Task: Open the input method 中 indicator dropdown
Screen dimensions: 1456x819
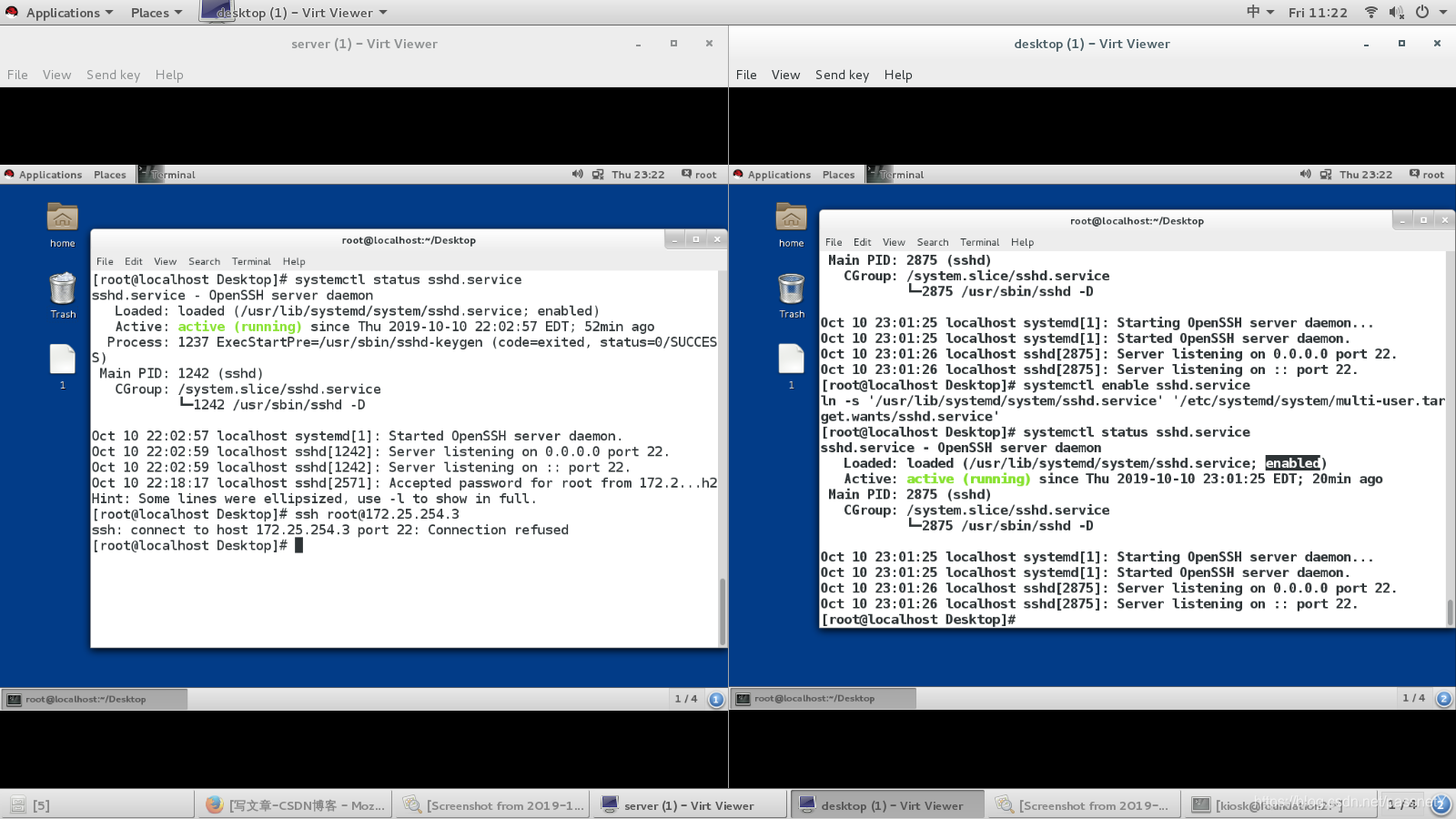Action: click(x=1259, y=12)
